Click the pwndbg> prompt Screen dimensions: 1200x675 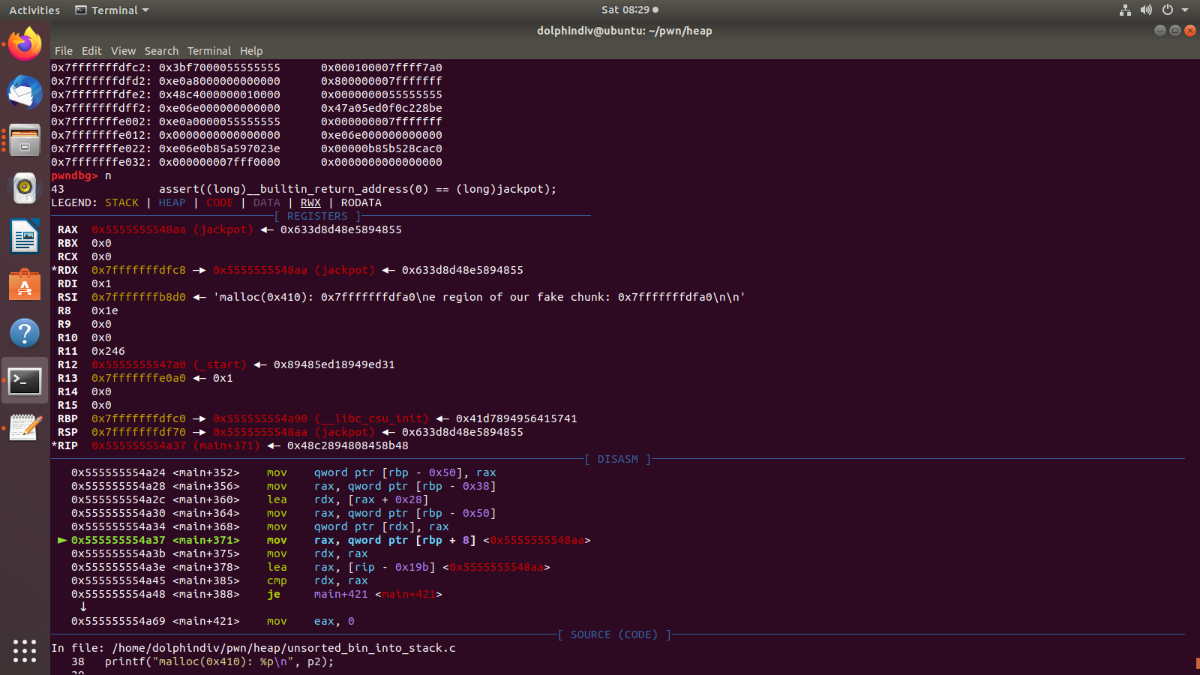pos(74,175)
